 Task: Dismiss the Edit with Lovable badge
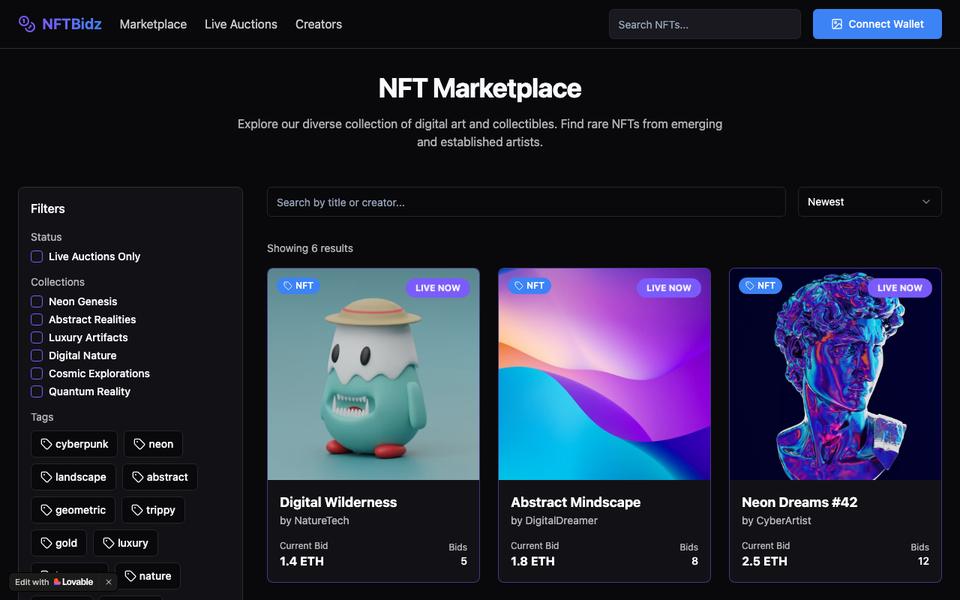point(108,582)
